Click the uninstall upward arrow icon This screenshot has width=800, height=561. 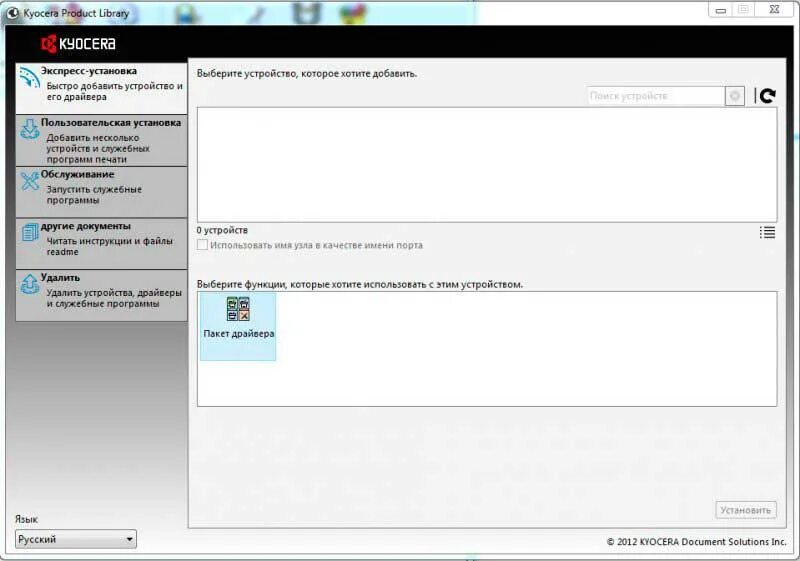(x=30, y=284)
